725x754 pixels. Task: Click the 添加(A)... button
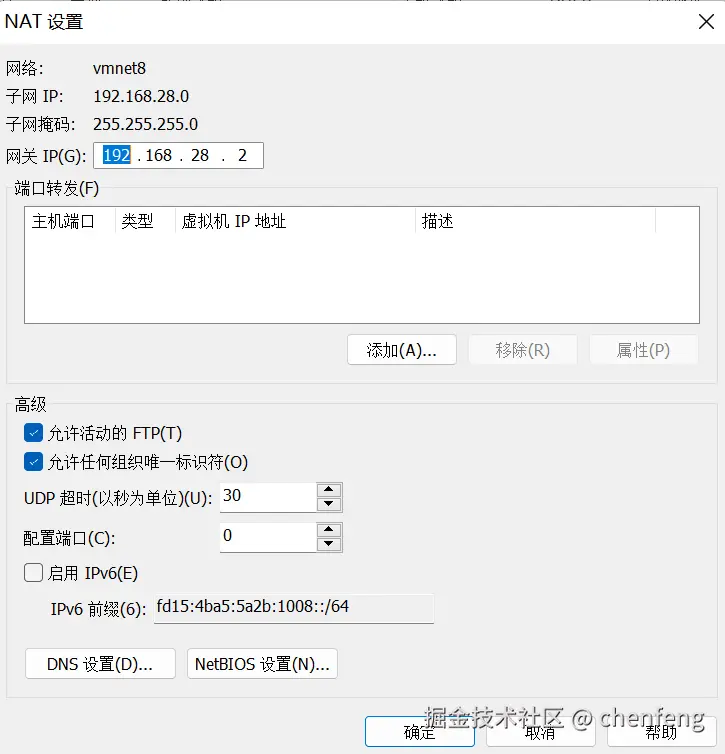pyautogui.click(x=401, y=350)
